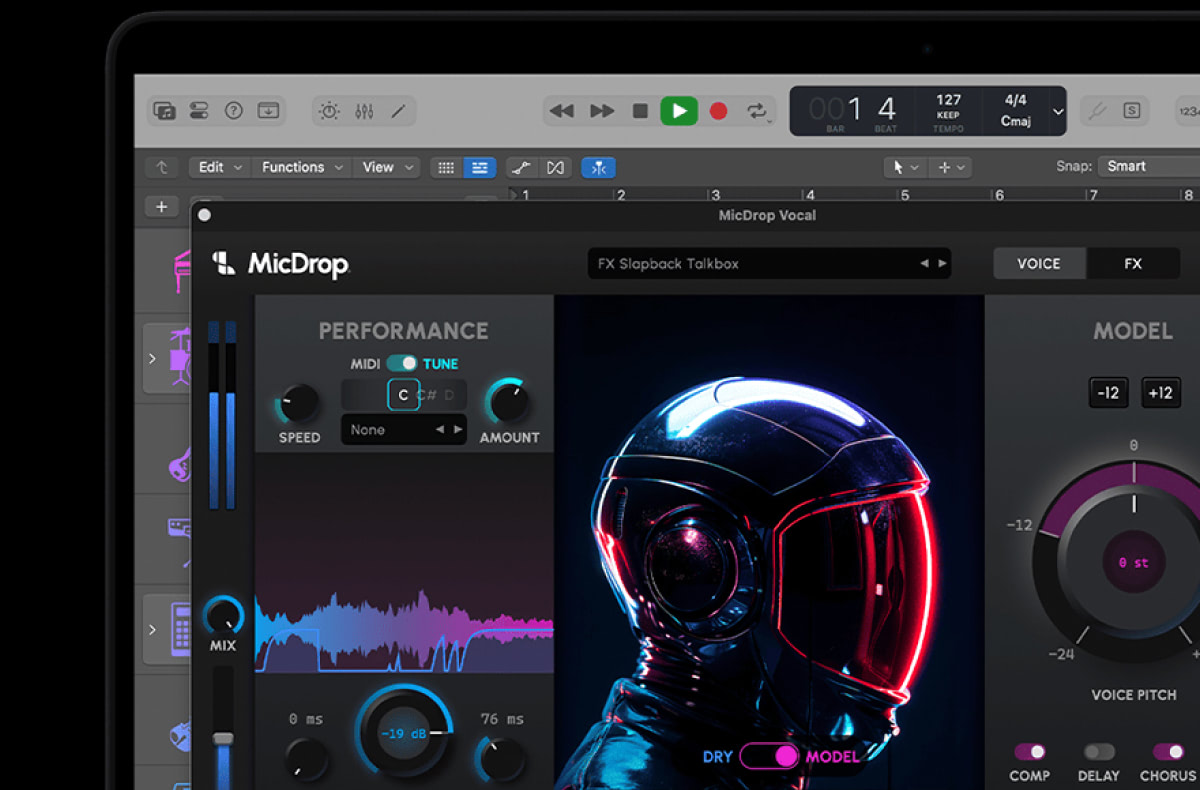1200x790 pixels.
Task: Enable the DELAY effect toggle
Action: 1098,752
